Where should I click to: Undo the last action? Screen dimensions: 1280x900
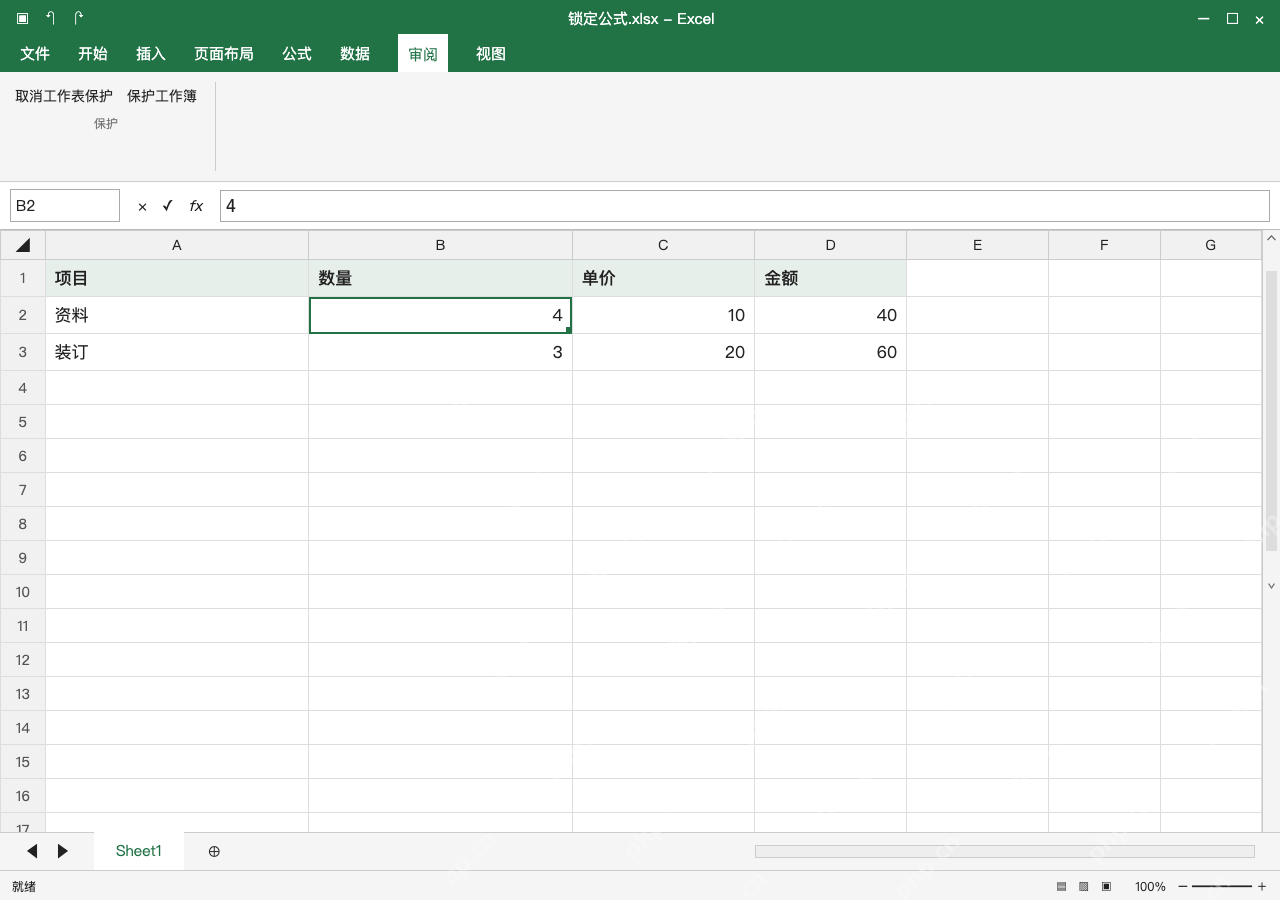[x=51, y=19]
